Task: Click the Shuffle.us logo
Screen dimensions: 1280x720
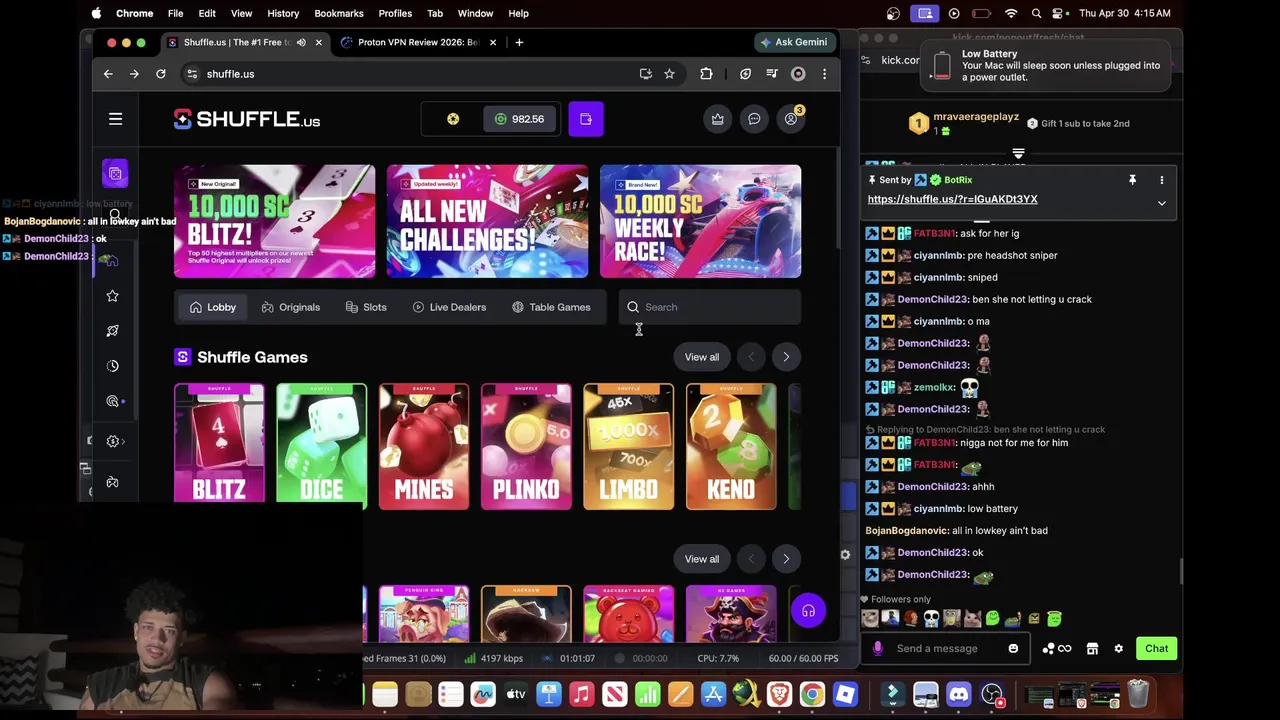Action: coord(247,119)
